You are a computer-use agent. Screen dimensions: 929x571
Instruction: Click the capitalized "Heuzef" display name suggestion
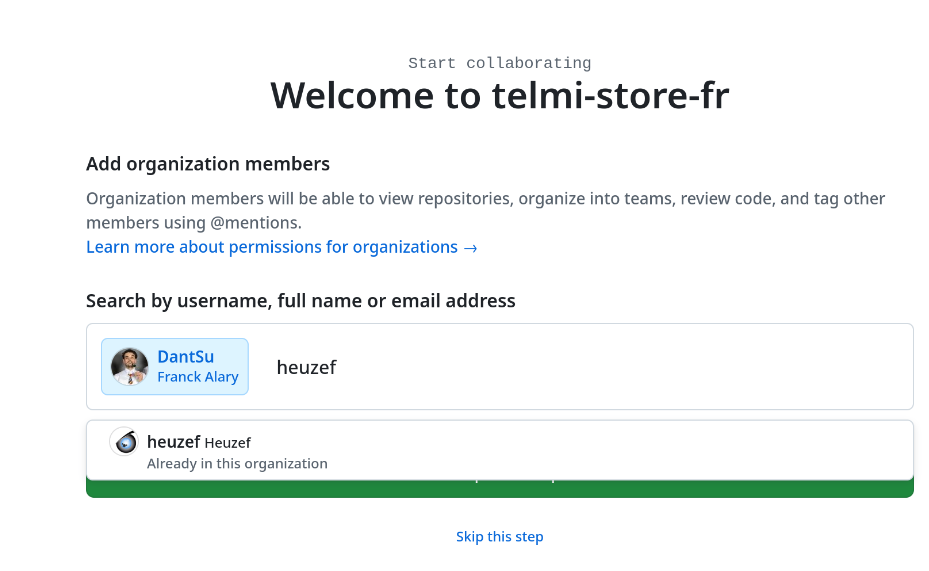[x=228, y=443]
